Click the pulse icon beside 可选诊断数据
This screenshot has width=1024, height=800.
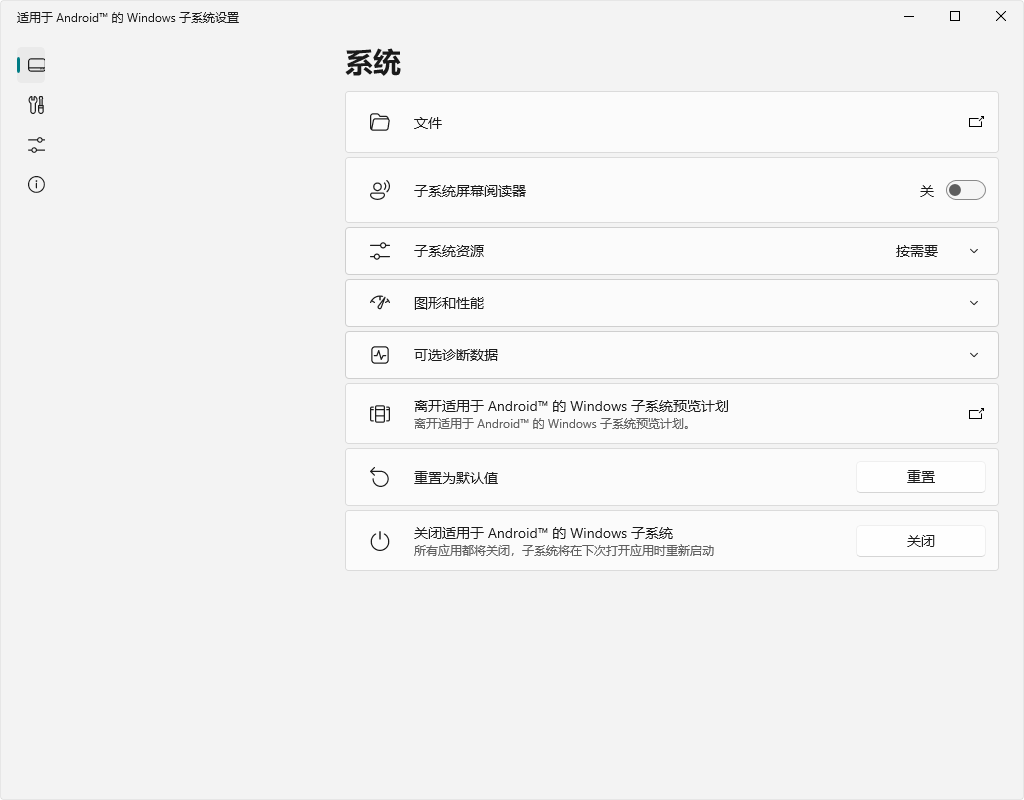(379, 355)
